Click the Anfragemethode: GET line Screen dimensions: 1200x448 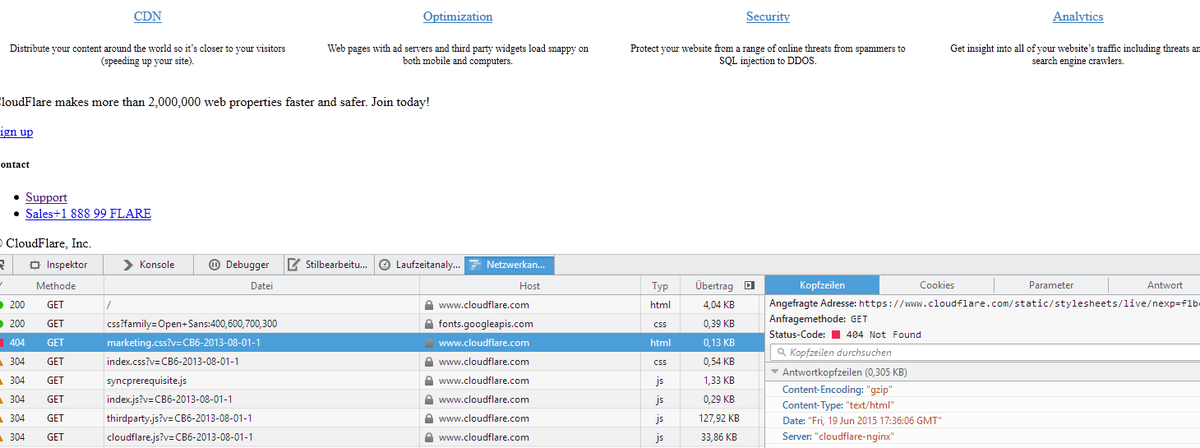(x=818, y=318)
